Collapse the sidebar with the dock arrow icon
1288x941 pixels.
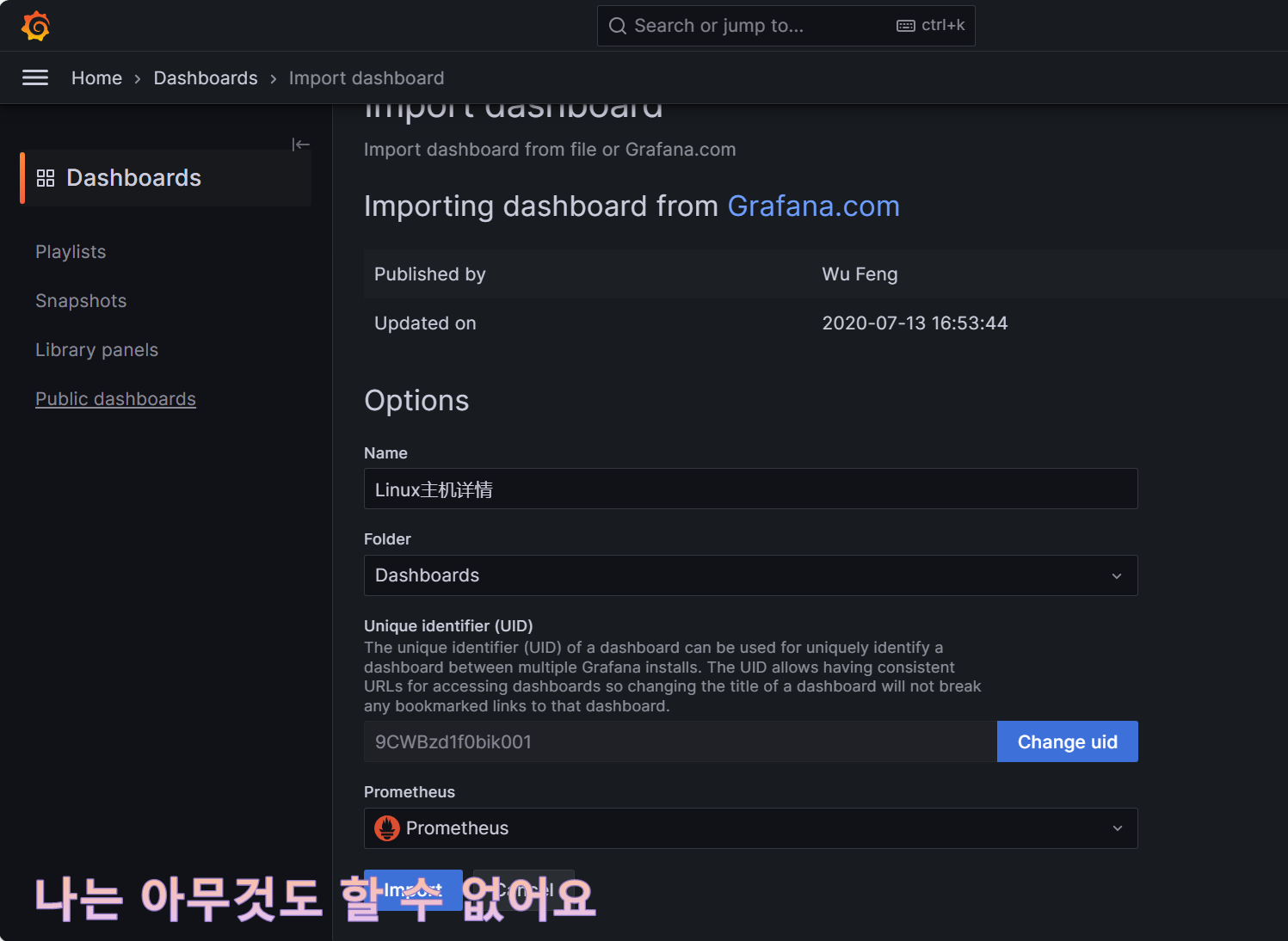[300, 145]
